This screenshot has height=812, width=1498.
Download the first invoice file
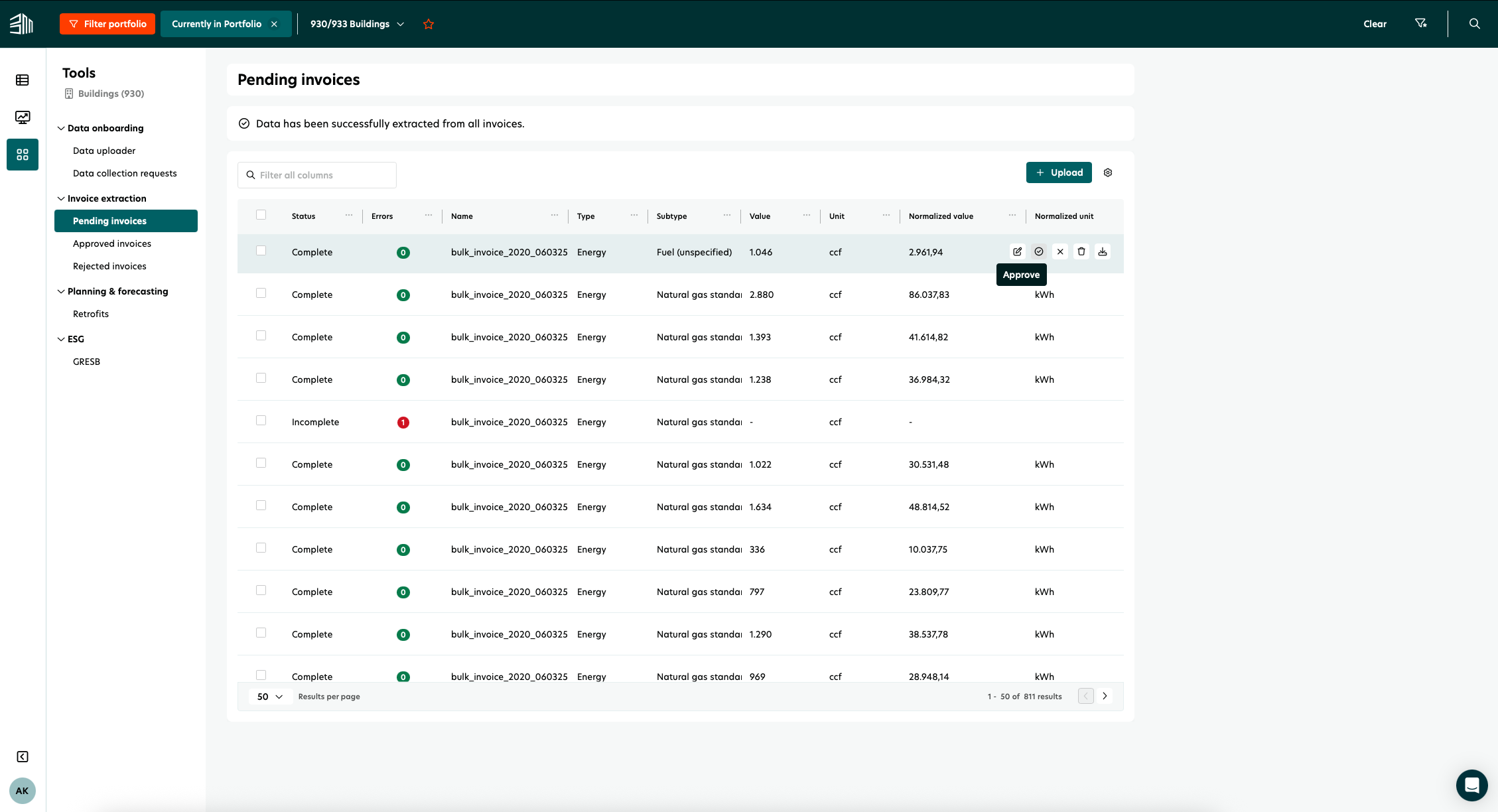(1103, 251)
